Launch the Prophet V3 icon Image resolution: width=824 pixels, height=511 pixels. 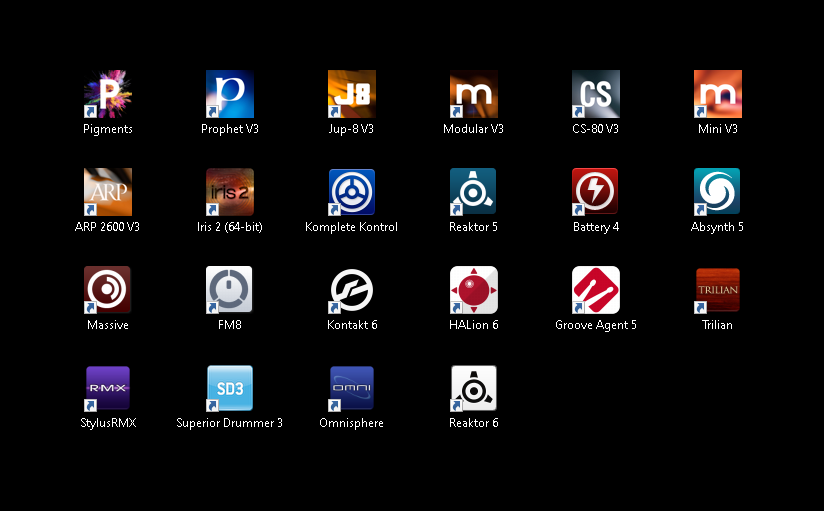coord(230,94)
